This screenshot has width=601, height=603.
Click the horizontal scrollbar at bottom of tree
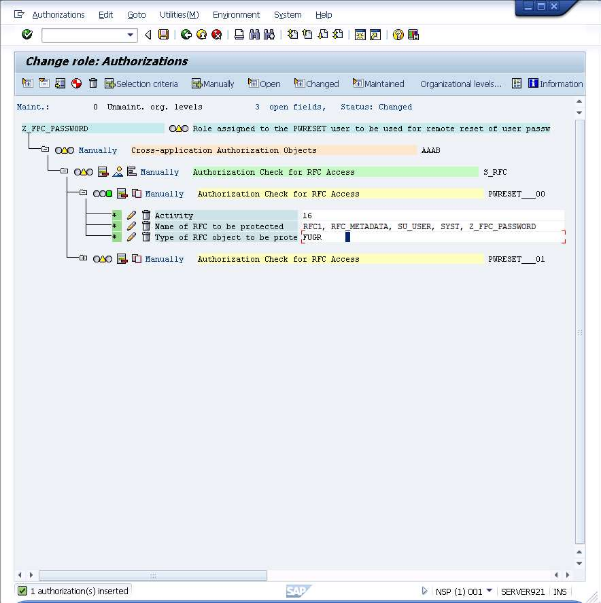tap(300, 575)
